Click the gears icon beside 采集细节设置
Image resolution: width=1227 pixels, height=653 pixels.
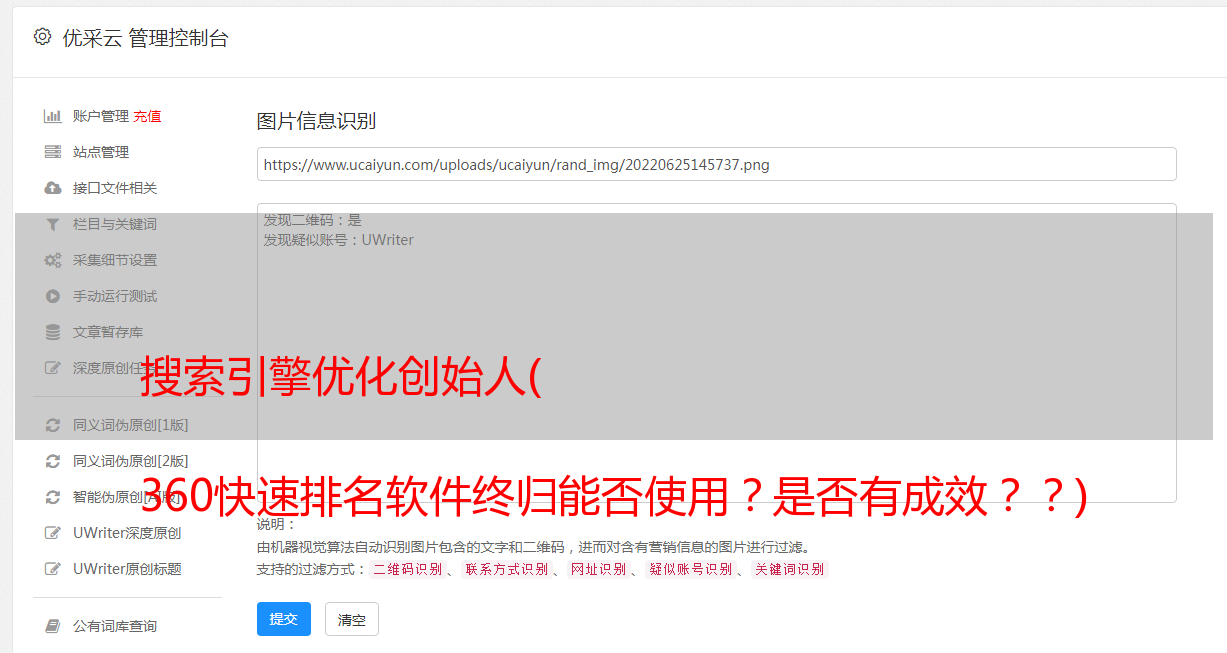point(53,260)
